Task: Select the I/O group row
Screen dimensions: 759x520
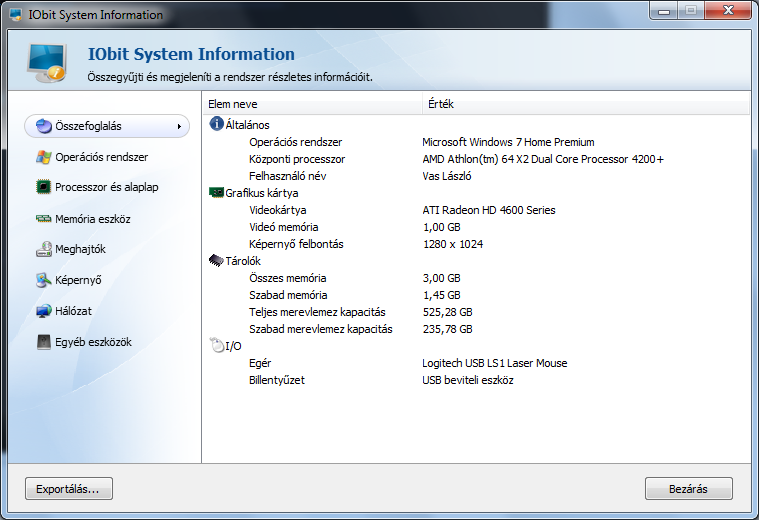Action: (476, 346)
